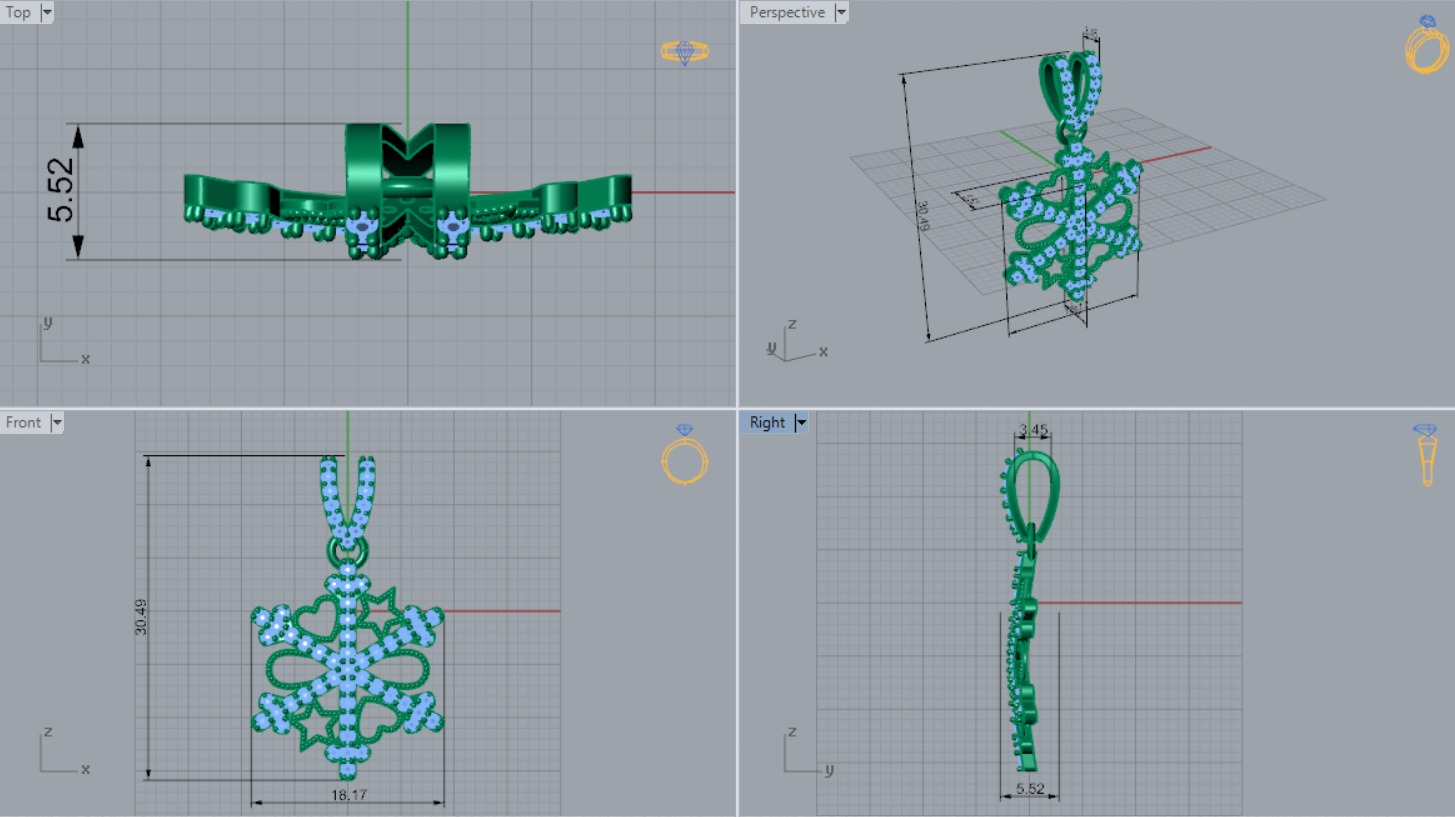
Task: Select the 5.52 dimension in Right viewport
Action: [x=1030, y=789]
